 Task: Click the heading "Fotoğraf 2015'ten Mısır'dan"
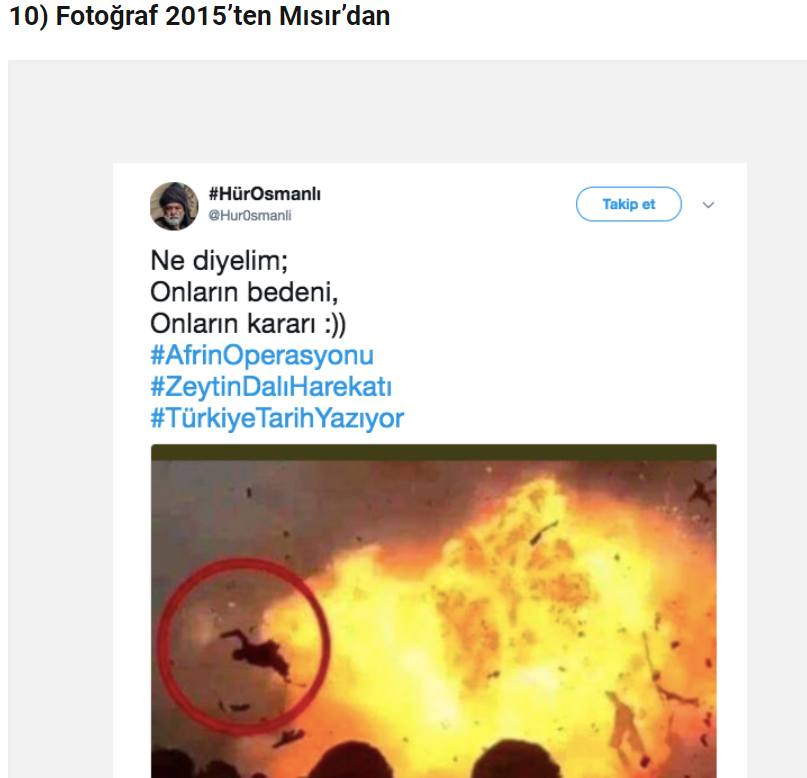point(200,17)
